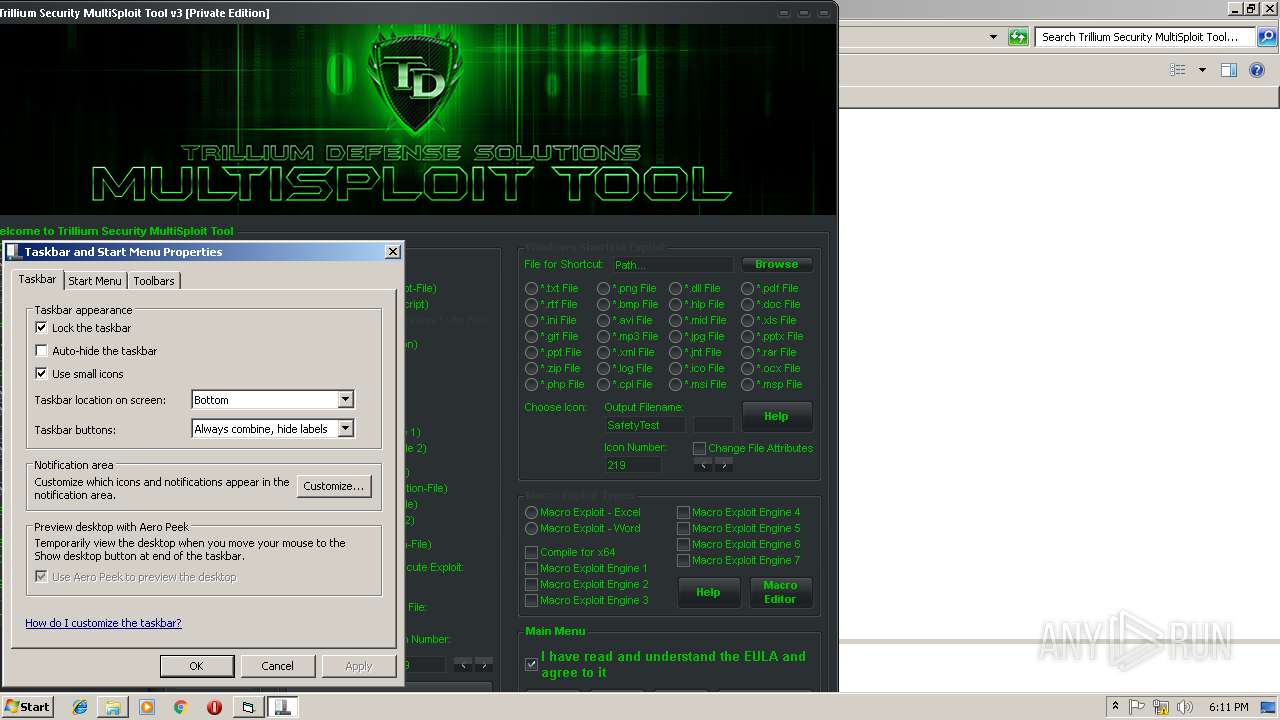The height and width of the screenshot is (720, 1280).
Task: Show hidden tray icons arrow
Action: [1115, 707]
